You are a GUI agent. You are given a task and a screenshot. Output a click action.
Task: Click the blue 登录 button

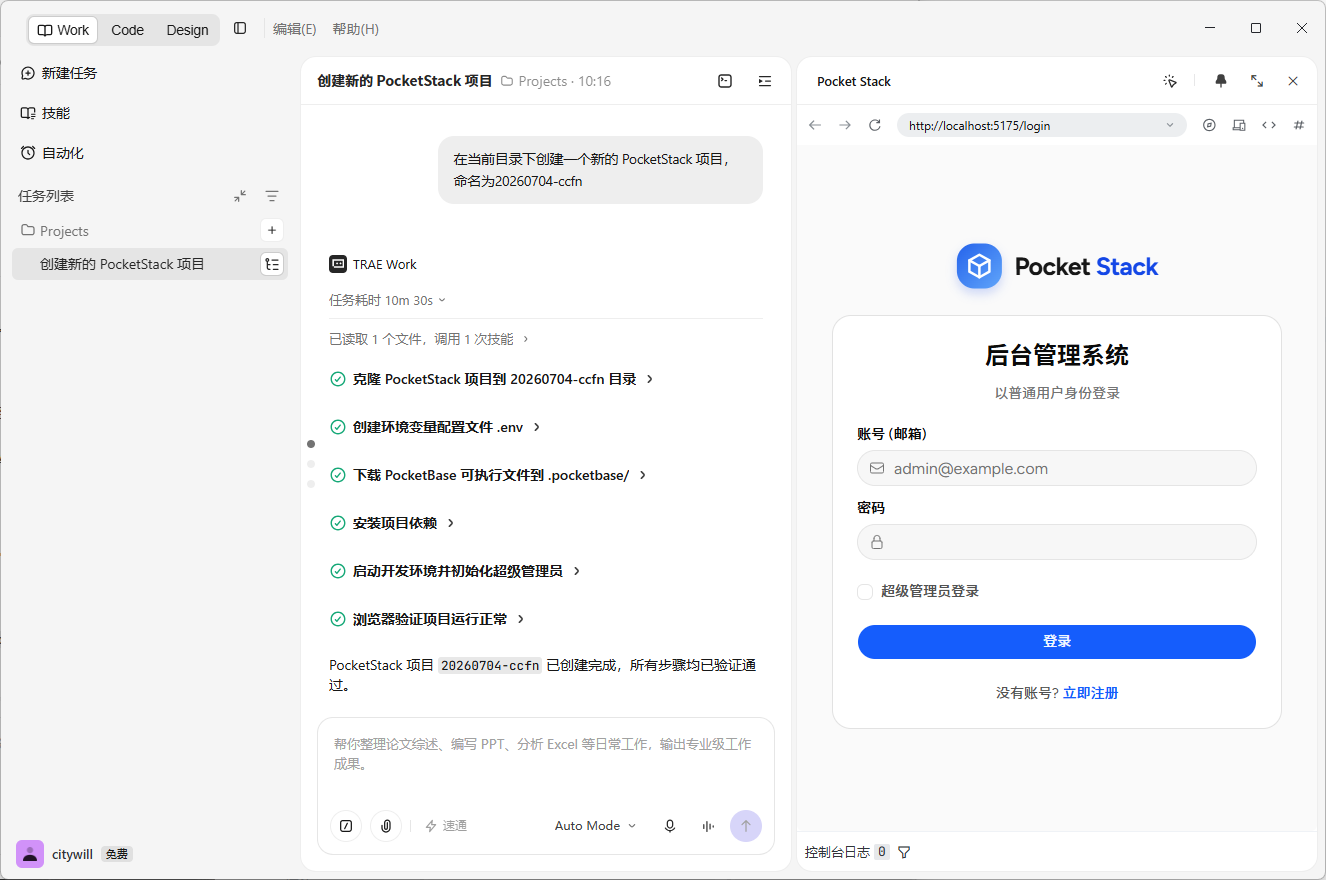(x=1057, y=642)
